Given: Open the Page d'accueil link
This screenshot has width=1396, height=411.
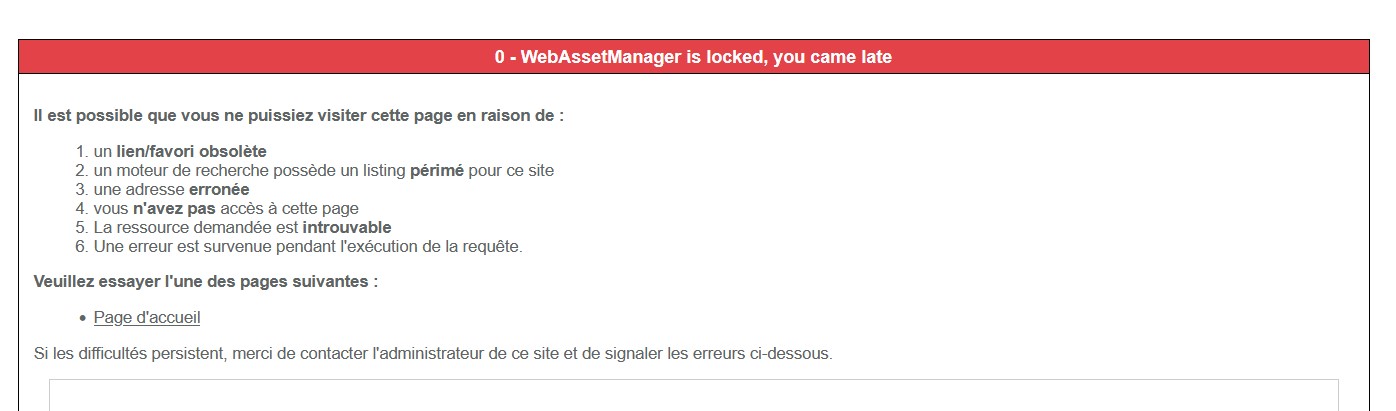Looking at the screenshot, I should pos(147,318).
